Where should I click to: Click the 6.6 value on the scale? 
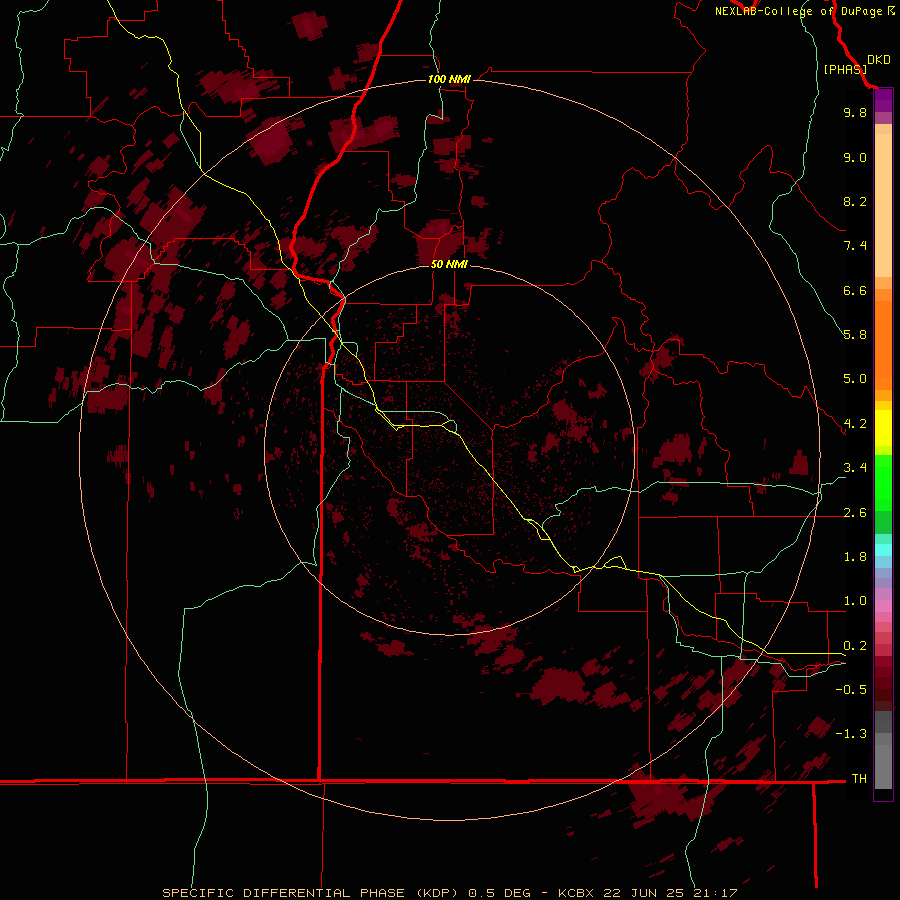(855, 290)
